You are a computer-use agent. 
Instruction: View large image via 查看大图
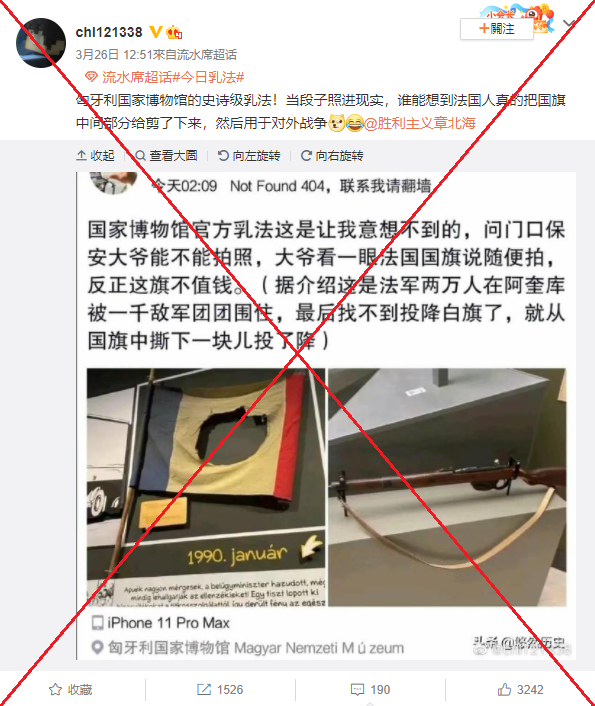click(x=166, y=156)
